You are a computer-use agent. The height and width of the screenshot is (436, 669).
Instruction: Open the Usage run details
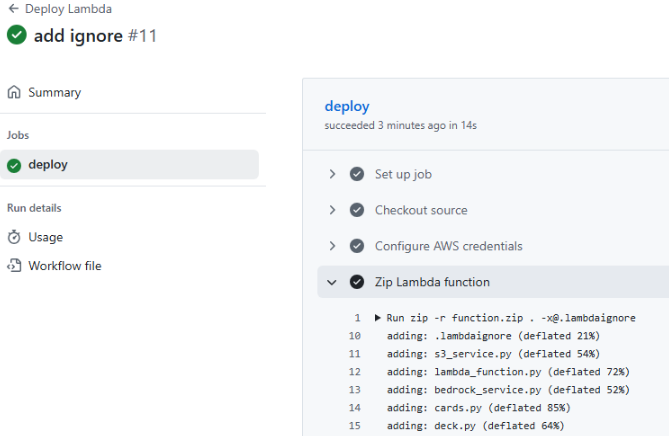coord(45,238)
